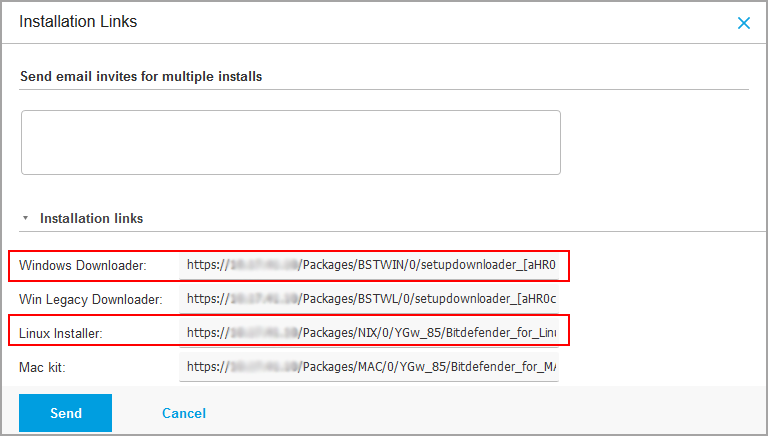Click the email invites text box

(x=290, y=142)
